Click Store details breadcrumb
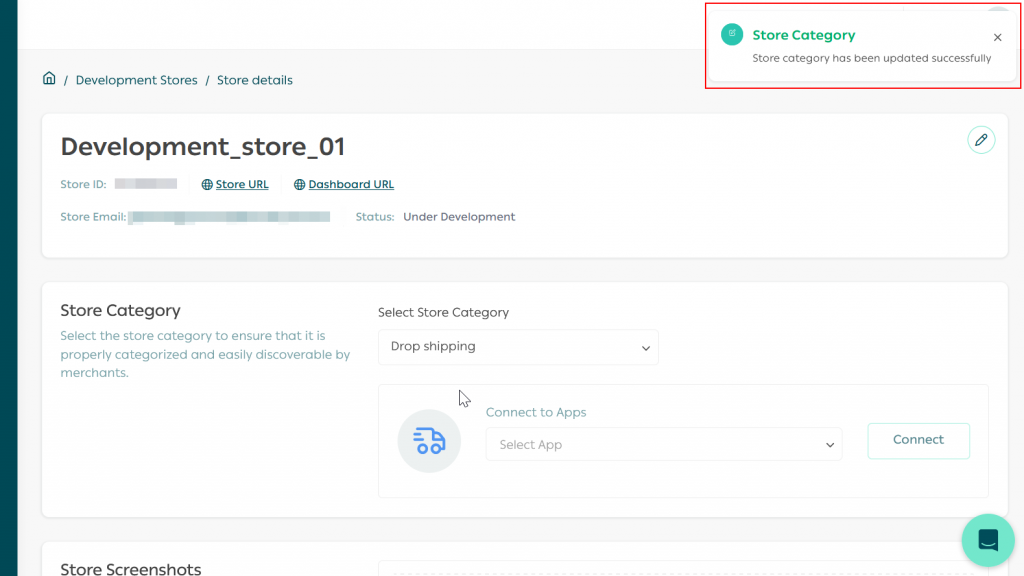 point(255,80)
